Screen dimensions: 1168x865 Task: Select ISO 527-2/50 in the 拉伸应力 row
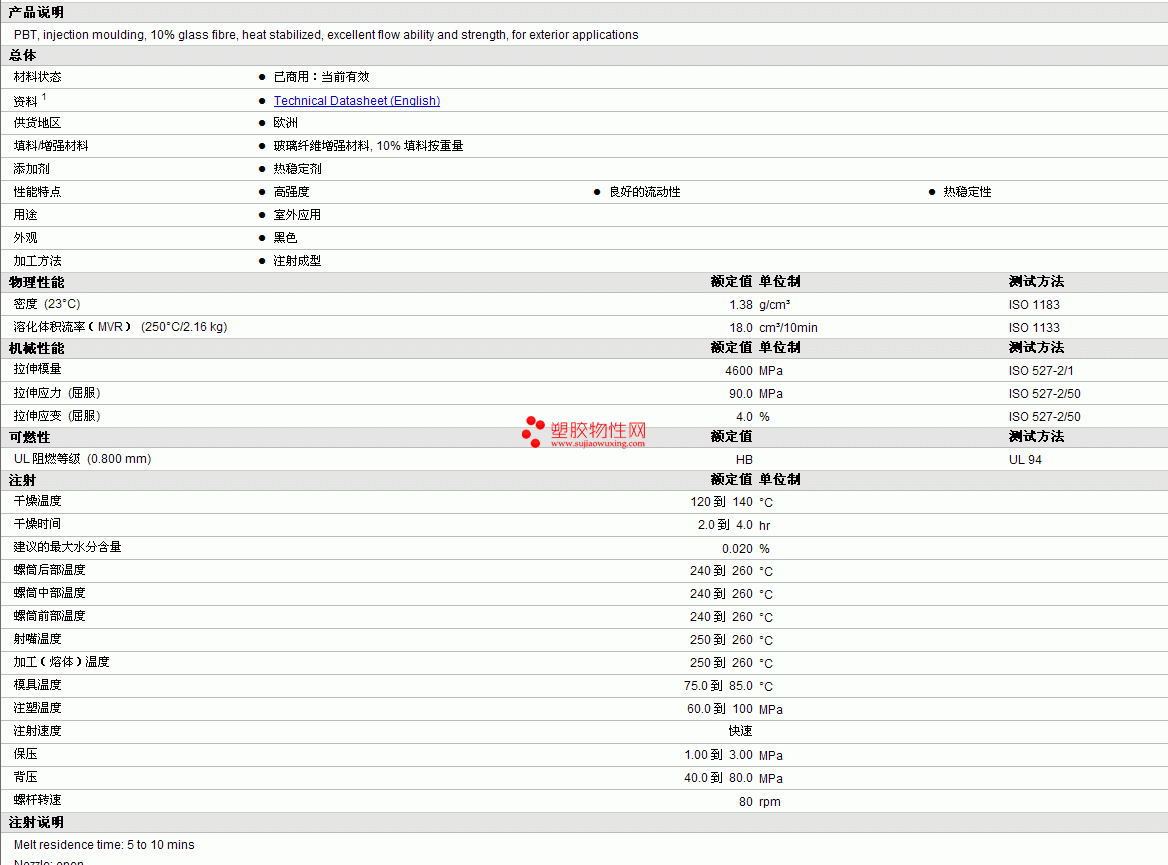1044,394
